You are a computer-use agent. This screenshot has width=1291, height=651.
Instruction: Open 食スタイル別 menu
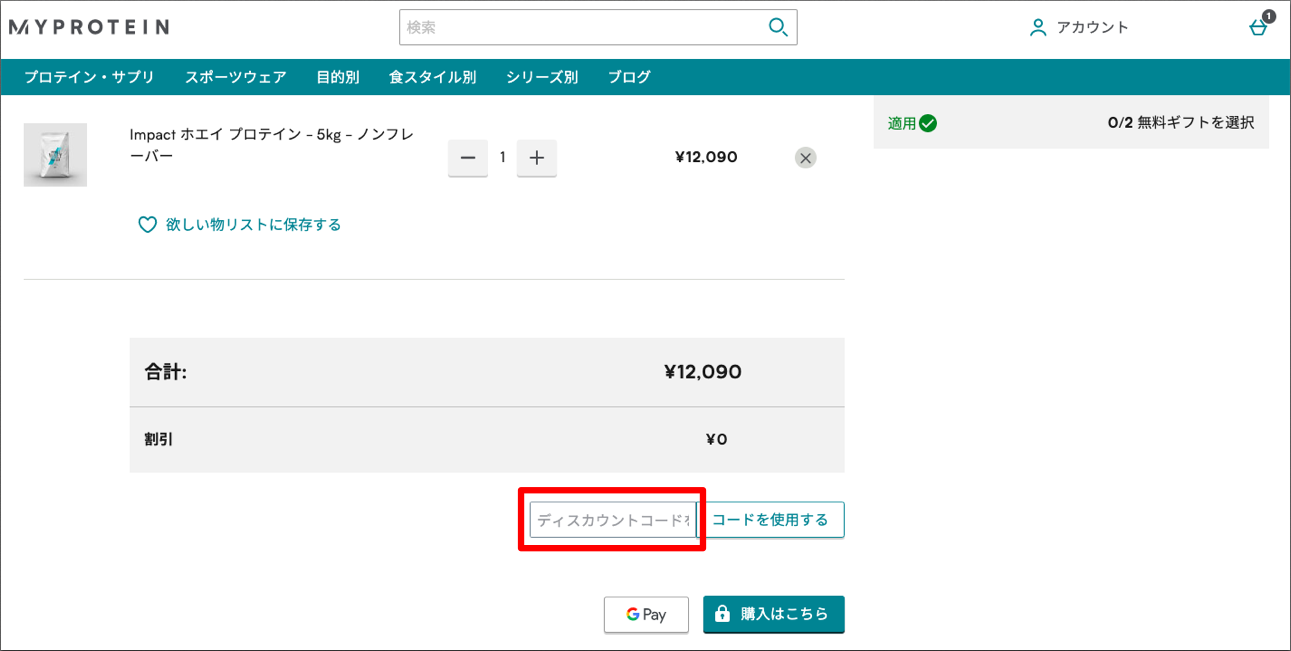click(433, 77)
